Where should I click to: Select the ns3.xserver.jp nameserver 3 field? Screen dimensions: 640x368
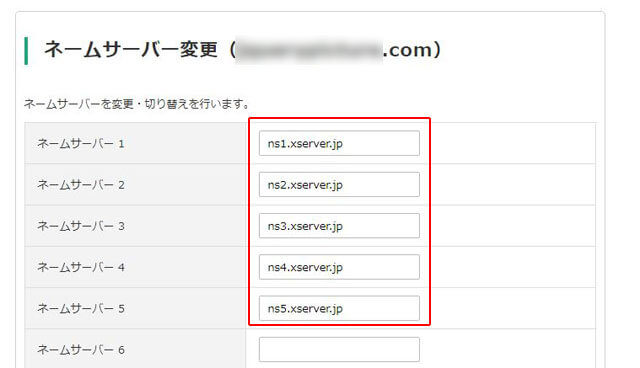coord(339,226)
